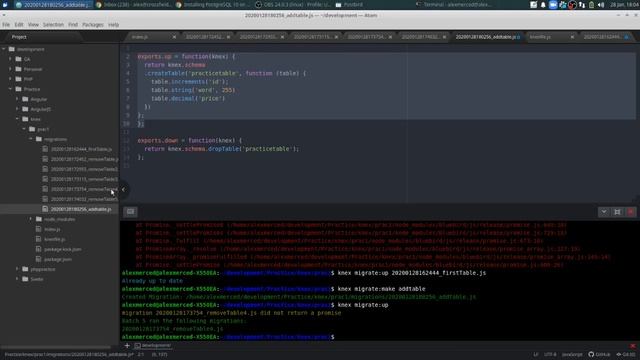Open the File menu
The width and height of the screenshot is (640, 360).
(6, 25)
